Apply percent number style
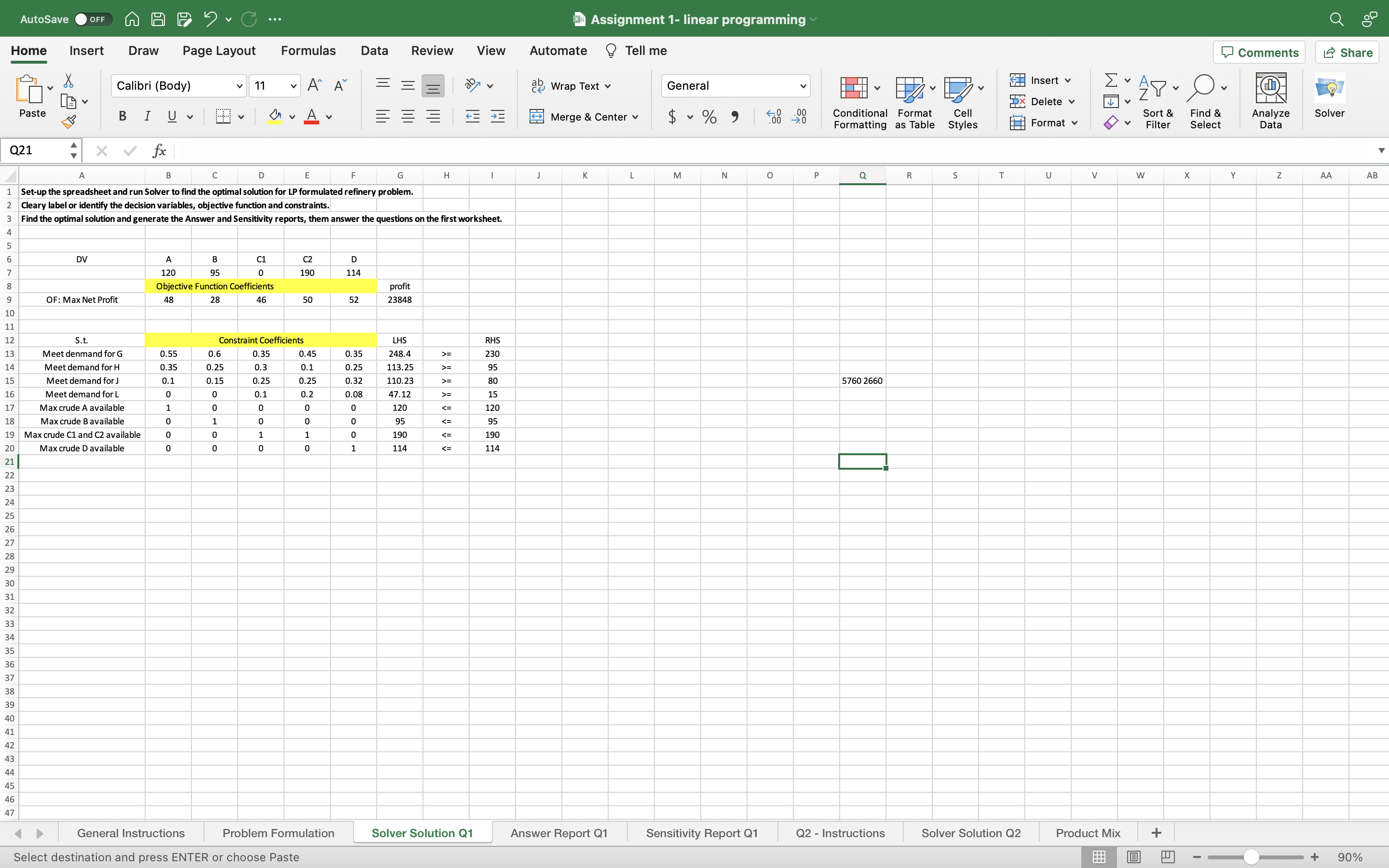Image resolution: width=1389 pixels, height=868 pixels. coord(708,117)
